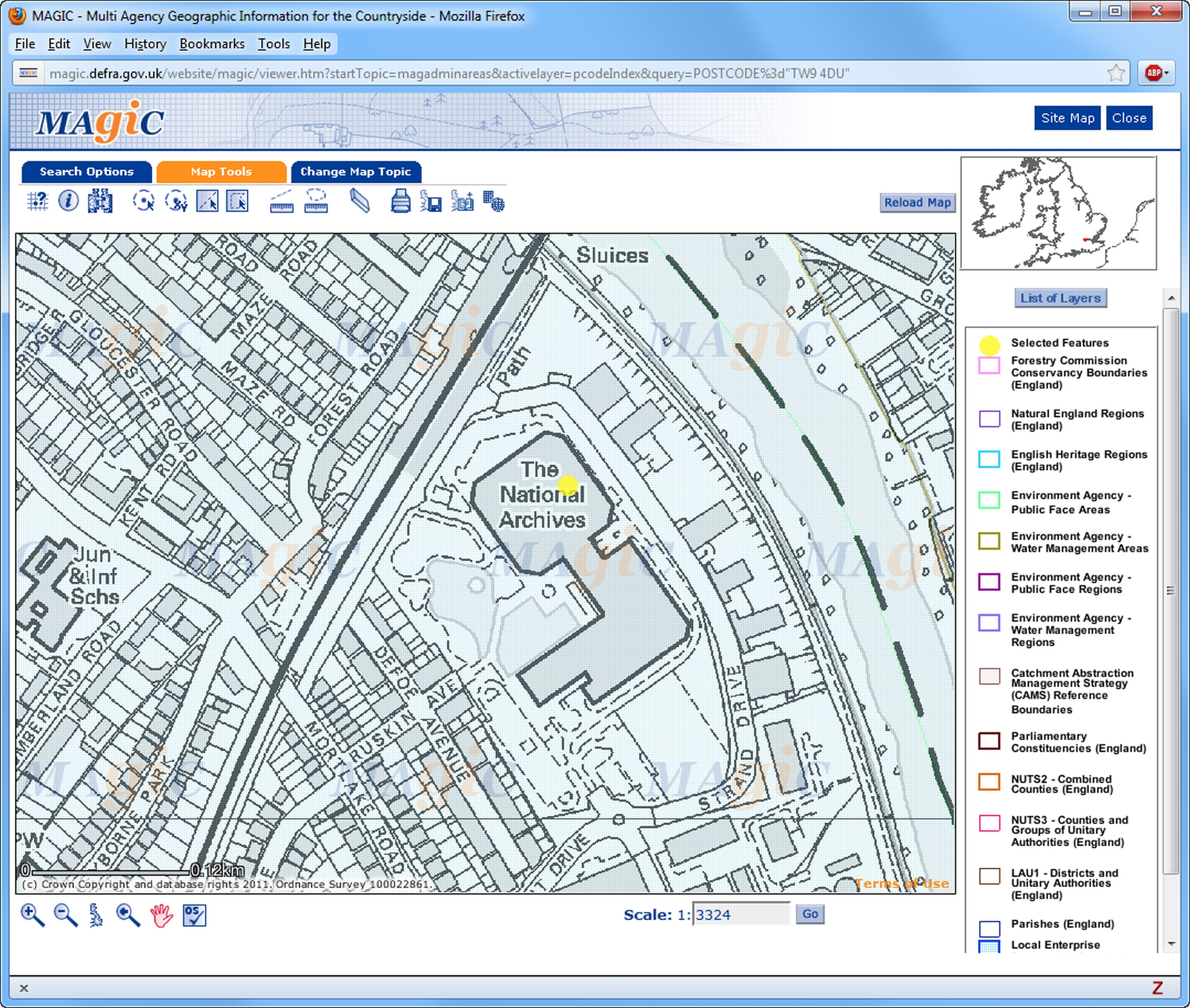Toggle the OS base map checkmark icon

click(x=194, y=915)
